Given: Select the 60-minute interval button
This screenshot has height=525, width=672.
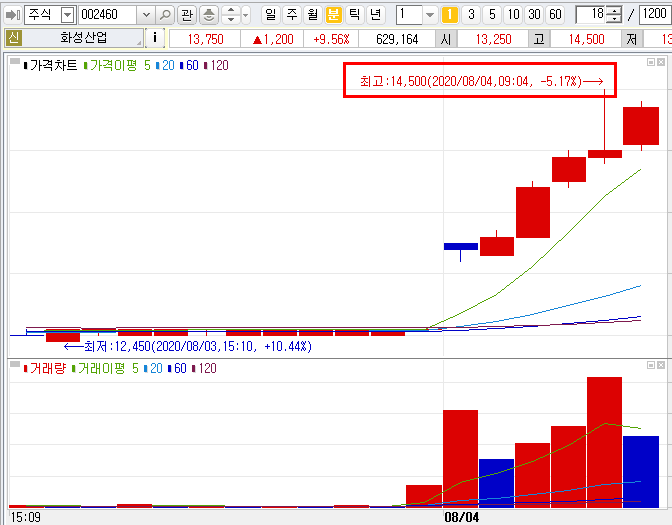Looking at the screenshot, I should (555, 15).
